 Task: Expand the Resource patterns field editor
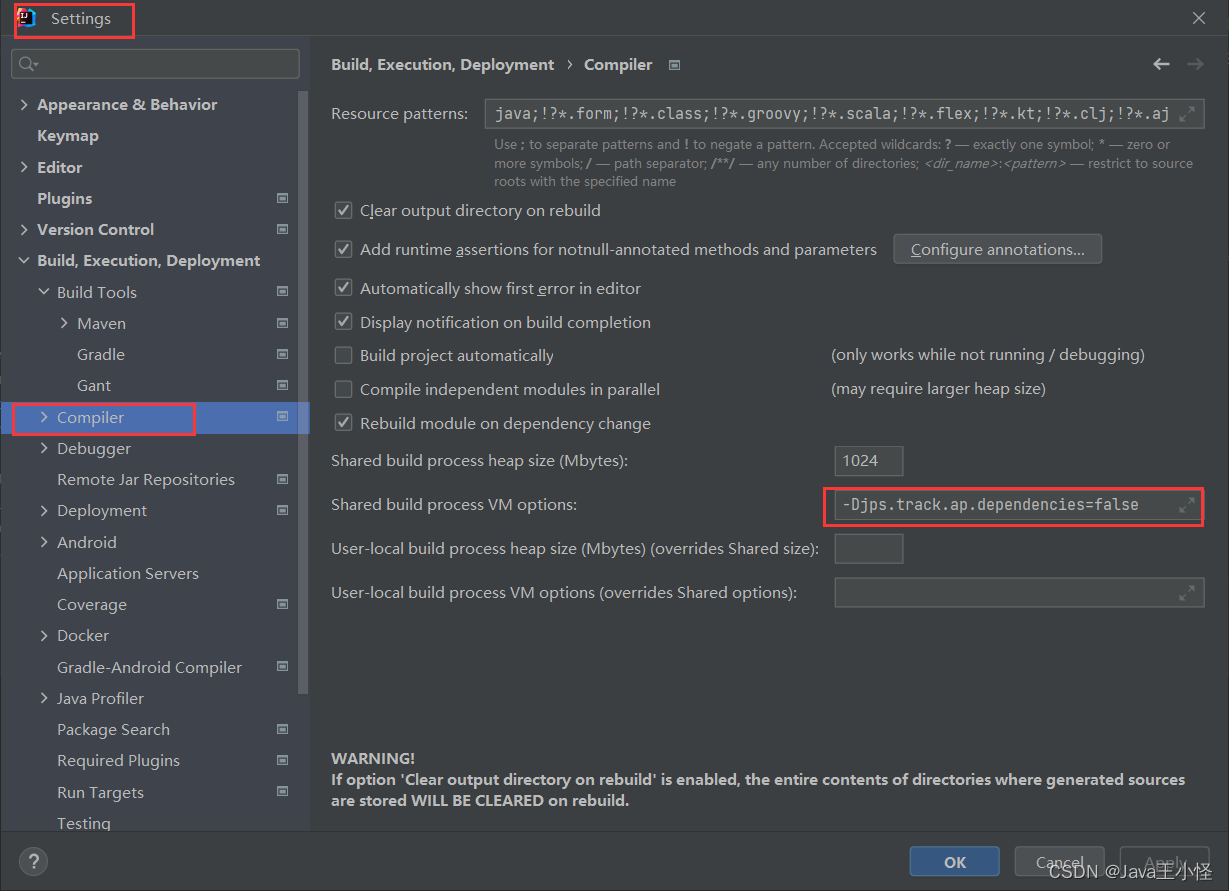1187,114
